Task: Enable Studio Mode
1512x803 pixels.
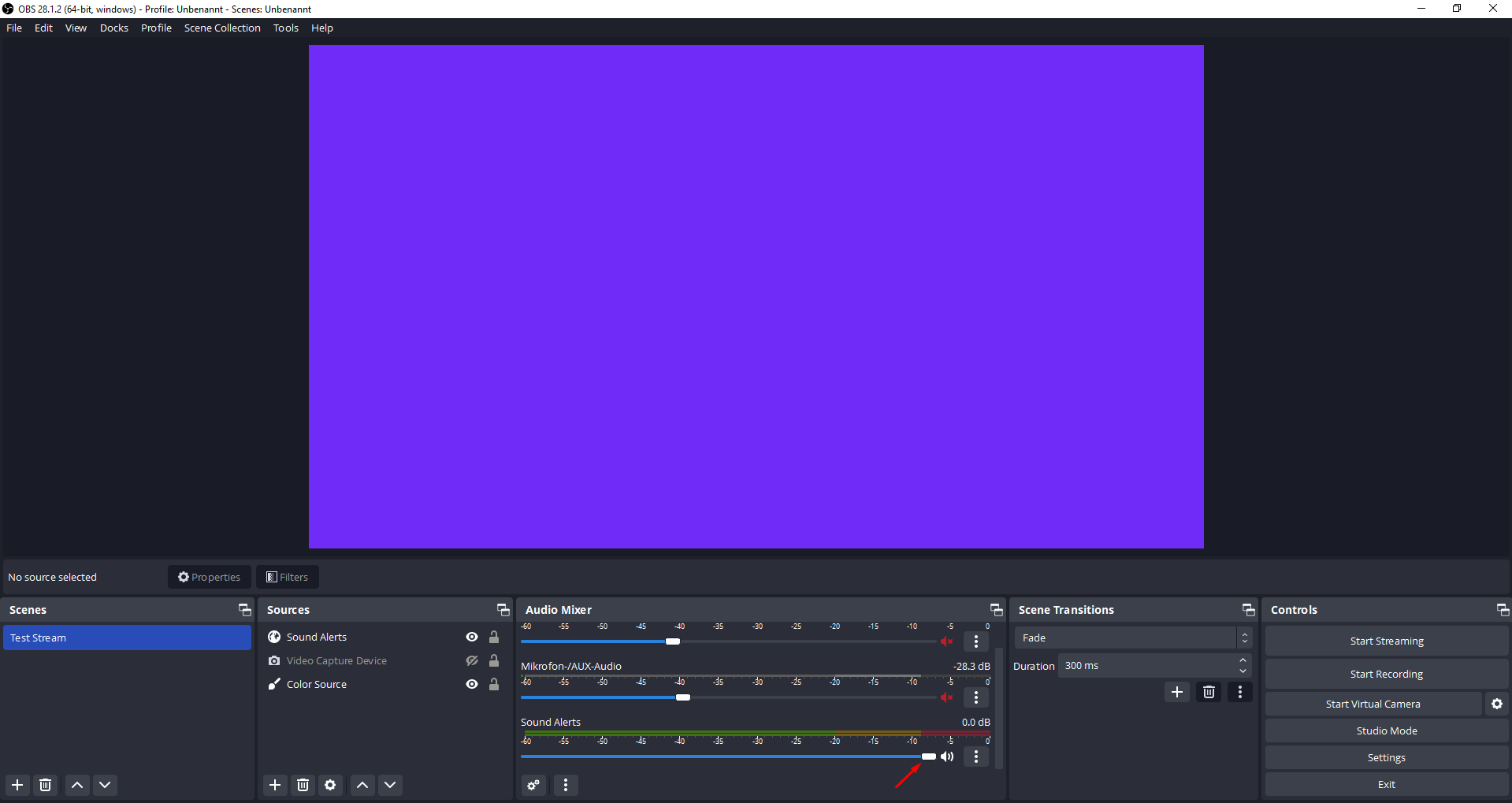Action: [x=1387, y=731]
